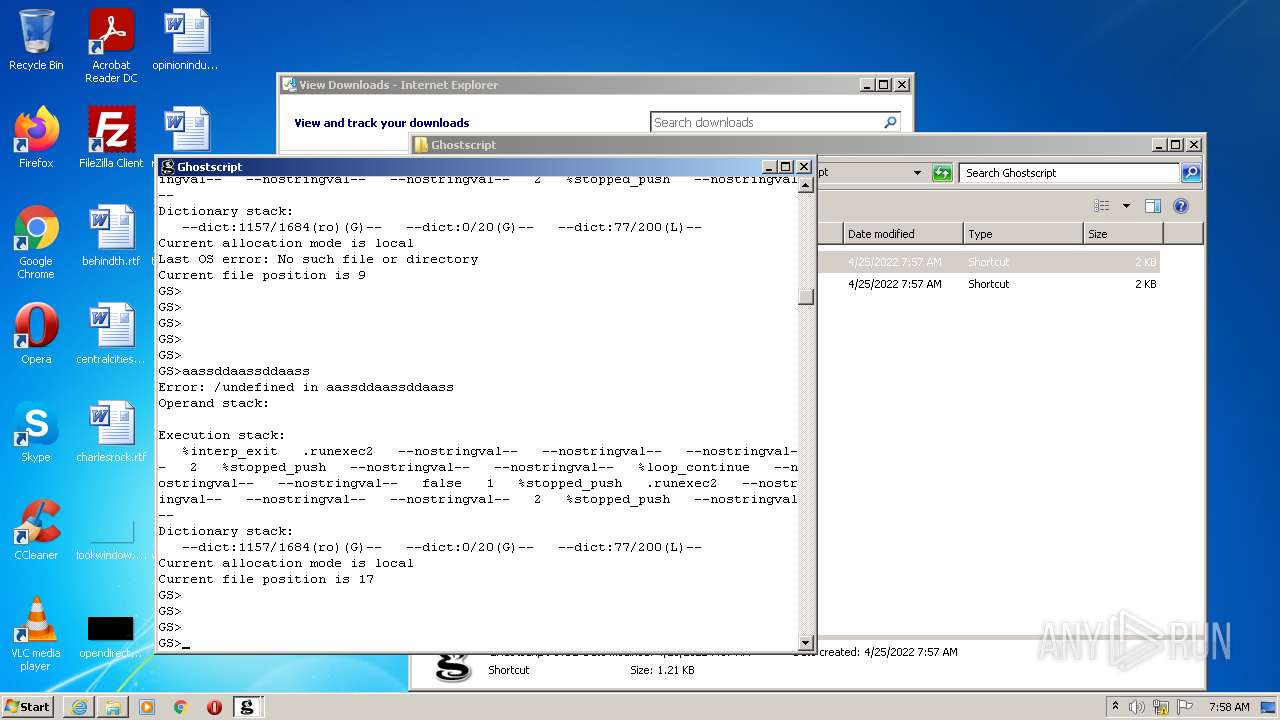The height and width of the screenshot is (720, 1280).
Task: Launch Opera browser from desktop
Action: tap(36, 334)
